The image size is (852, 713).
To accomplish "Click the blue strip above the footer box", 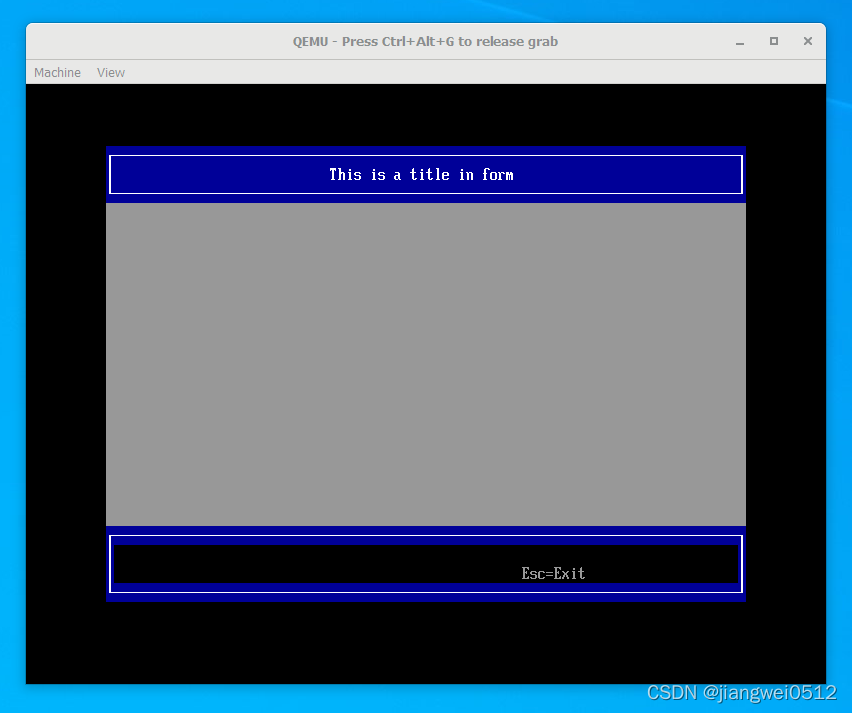I will point(425,530).
